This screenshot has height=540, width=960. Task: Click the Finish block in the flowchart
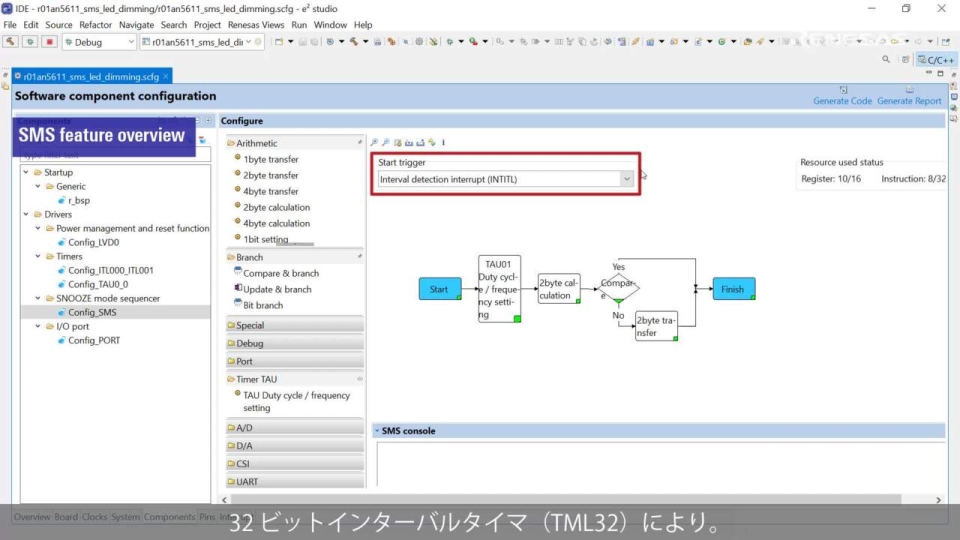point(733,289)
